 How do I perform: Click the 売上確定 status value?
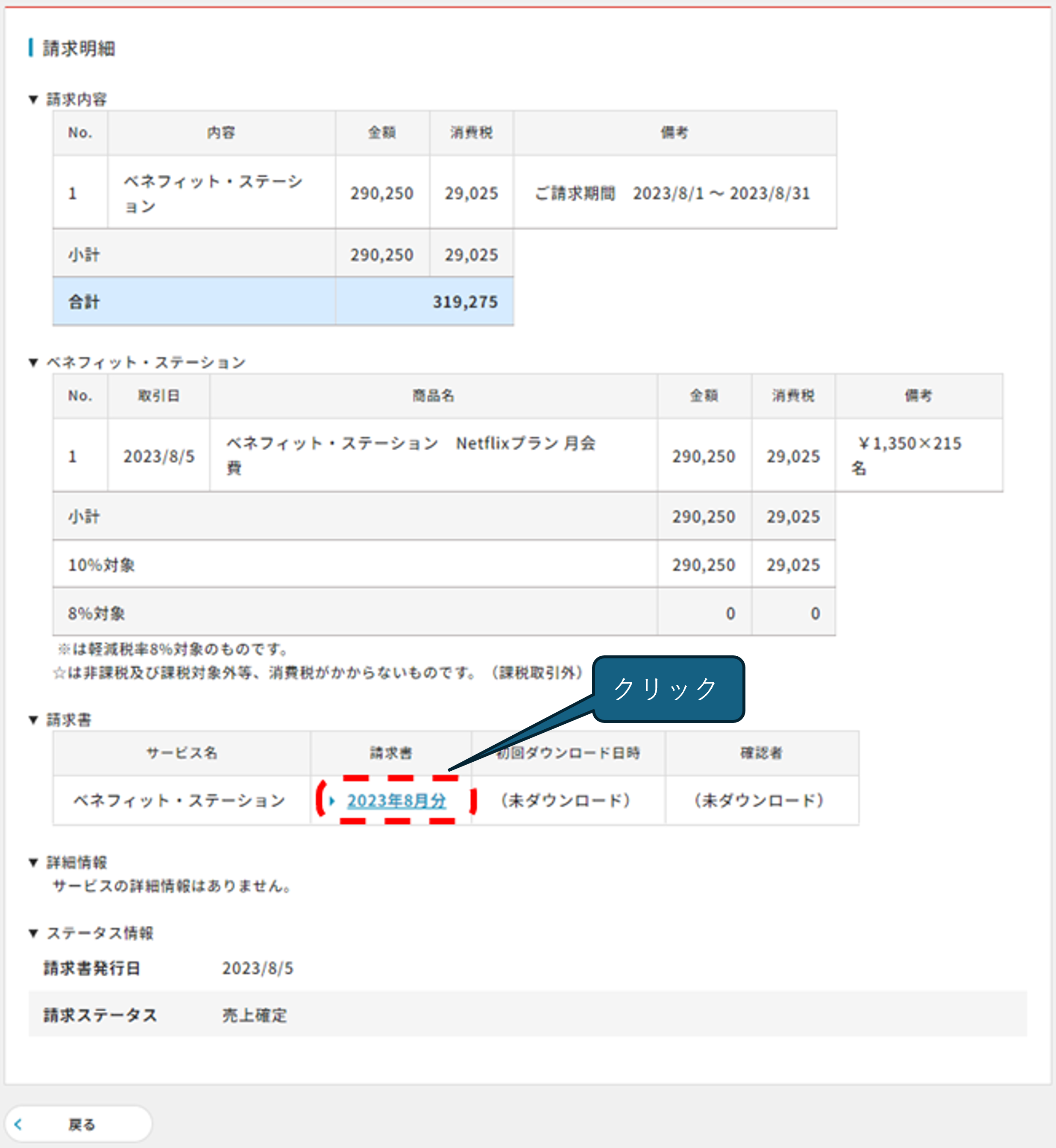[255, 1016]
